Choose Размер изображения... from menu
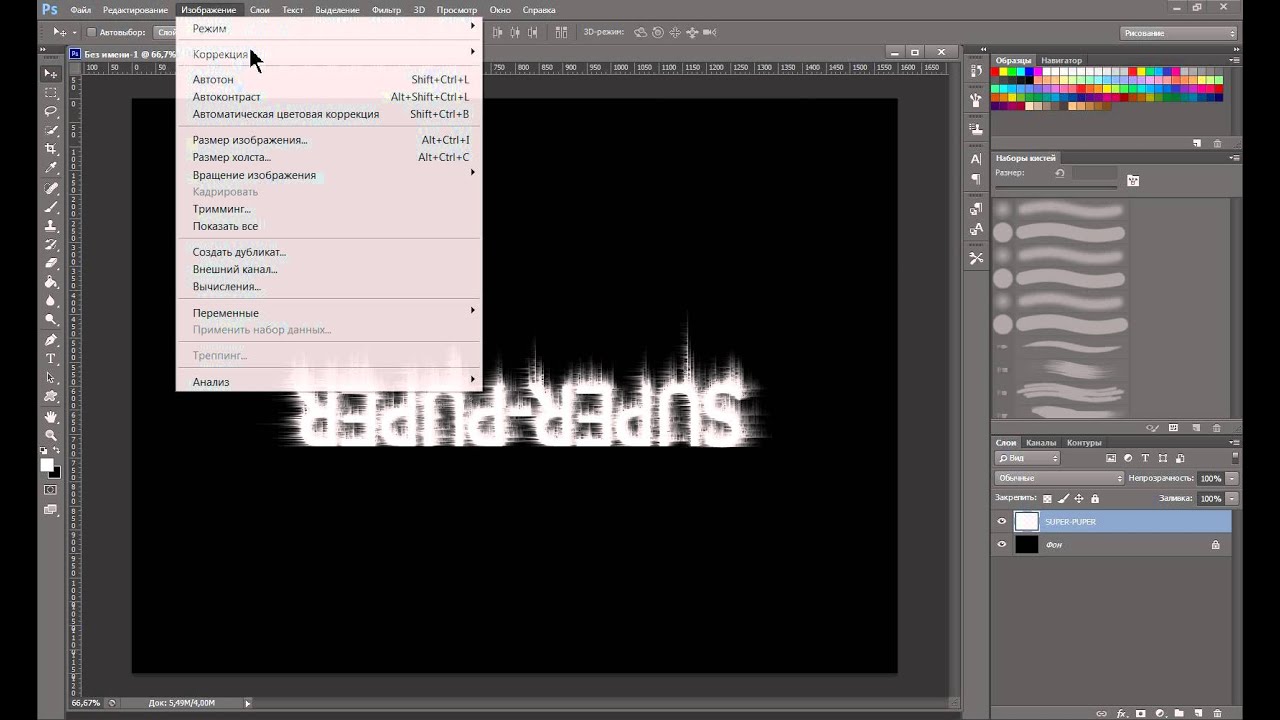The width and height of the screenshot is (1280, 720). 329,140
